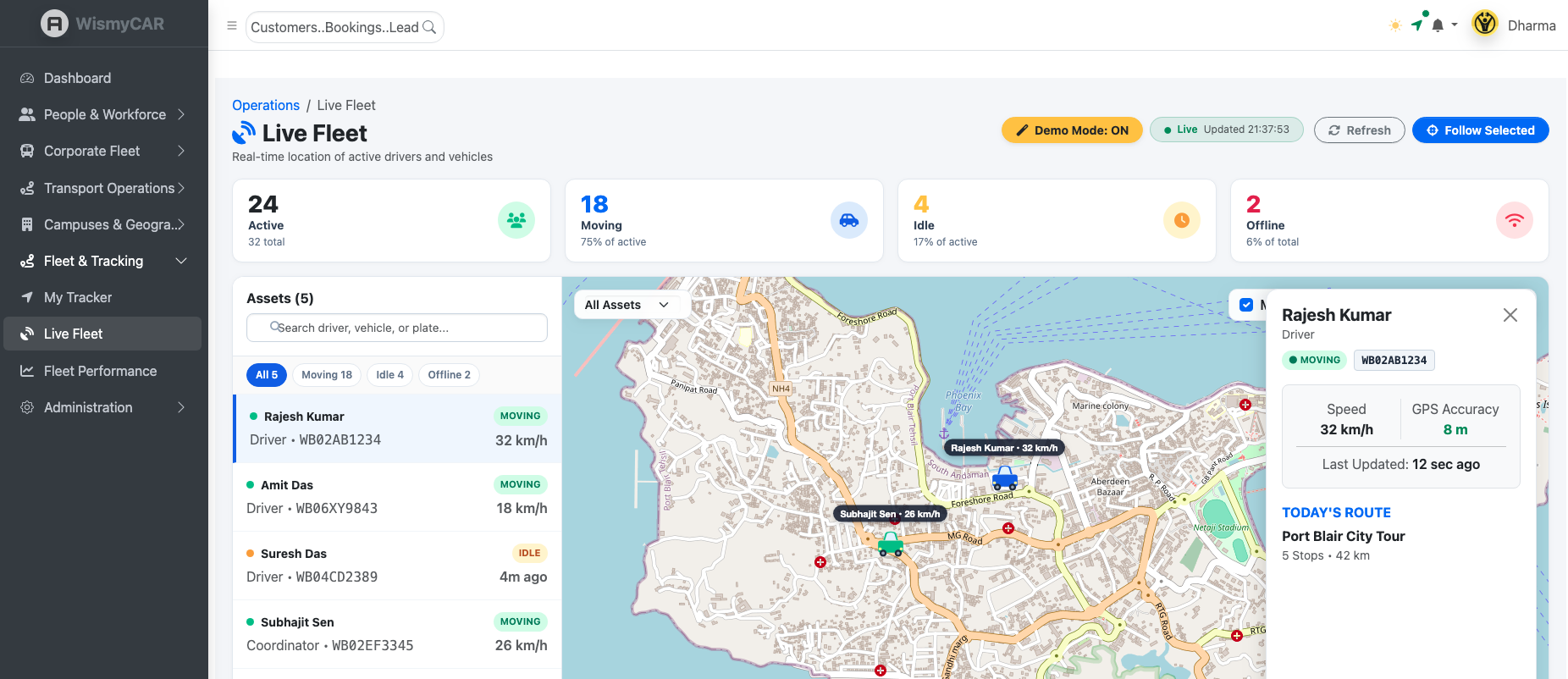This screenshot has width=1568, height=679.
Task: Click the Active drivers people icon
Action: pos(516,220)
